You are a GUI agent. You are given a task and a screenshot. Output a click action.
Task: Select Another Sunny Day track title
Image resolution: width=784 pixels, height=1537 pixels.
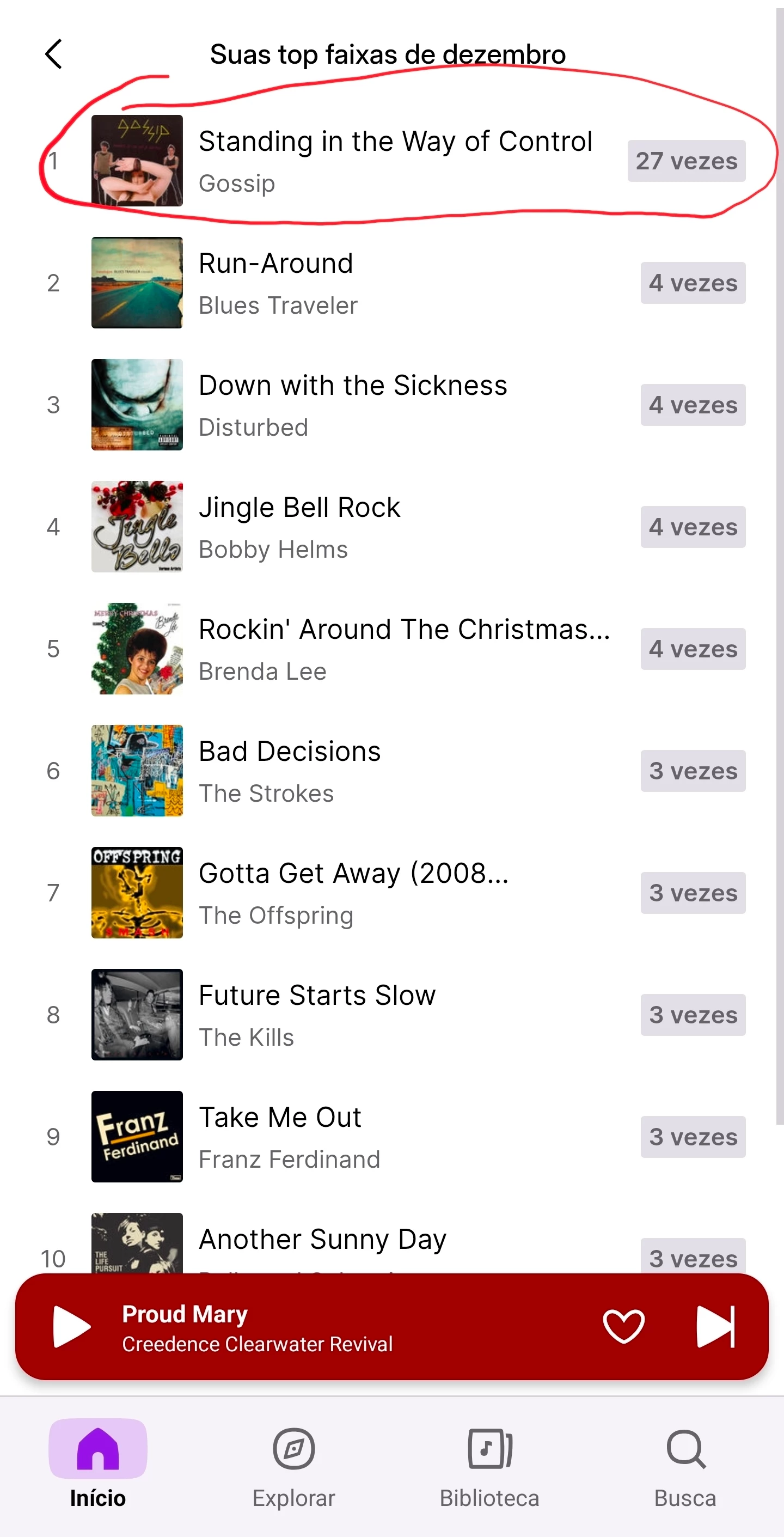(x=322, y=1240)
